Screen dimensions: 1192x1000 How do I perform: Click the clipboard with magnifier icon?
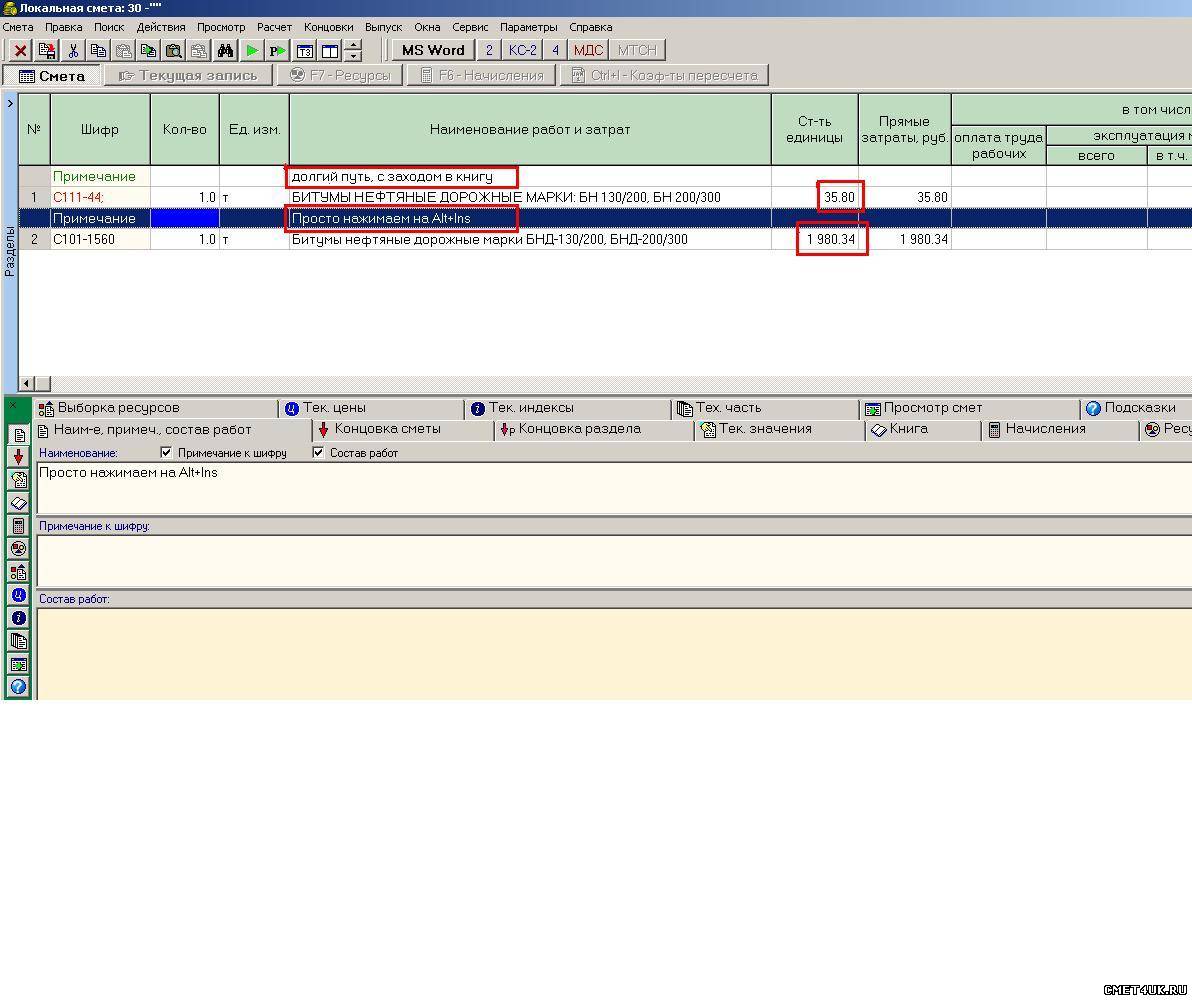[174, 51]
